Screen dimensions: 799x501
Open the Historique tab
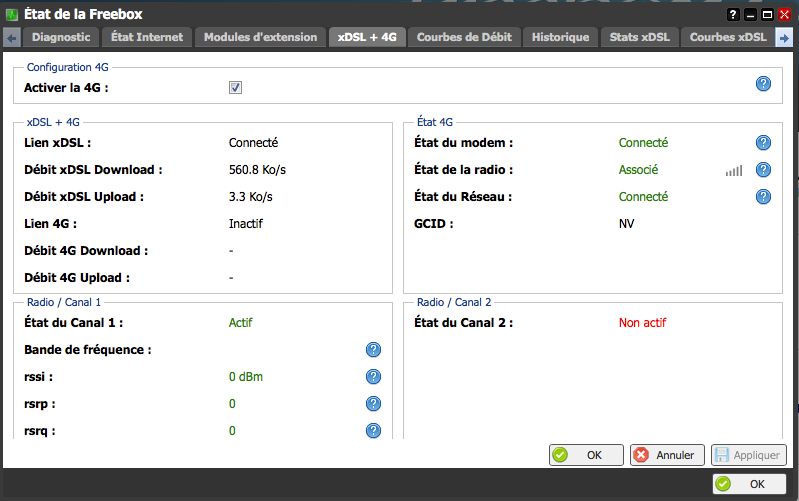pos(561,37)
